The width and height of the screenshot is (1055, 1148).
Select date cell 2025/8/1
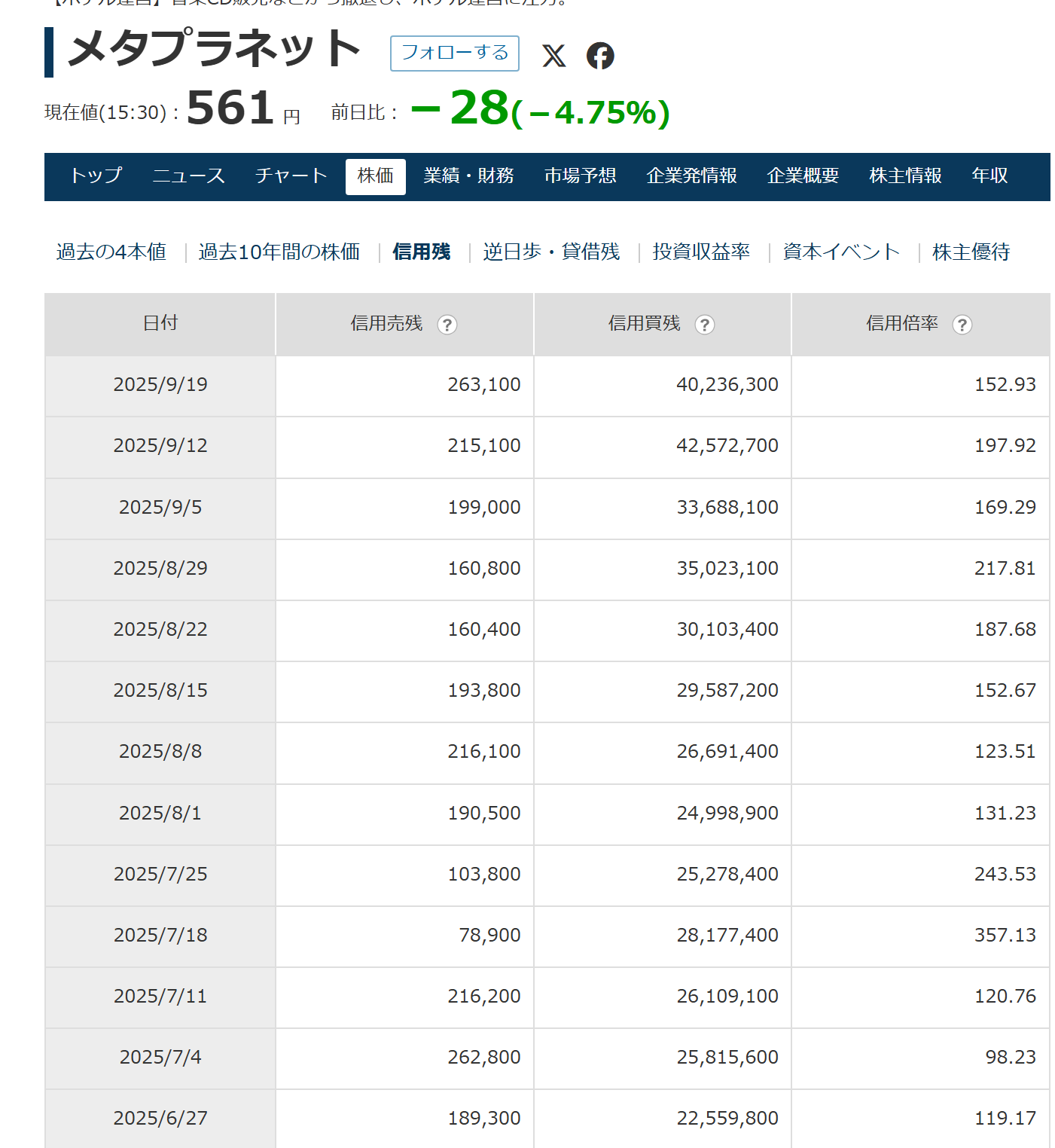point(160,814)
